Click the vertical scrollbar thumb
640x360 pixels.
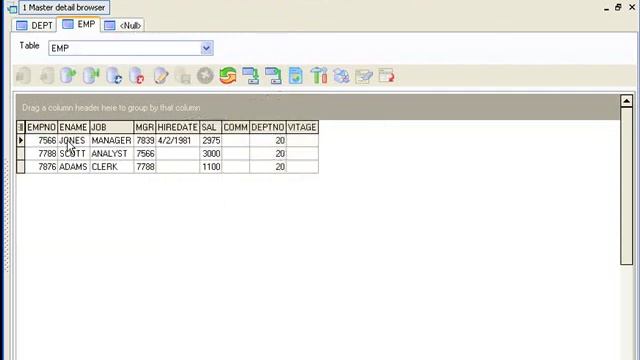pos(627,186)
